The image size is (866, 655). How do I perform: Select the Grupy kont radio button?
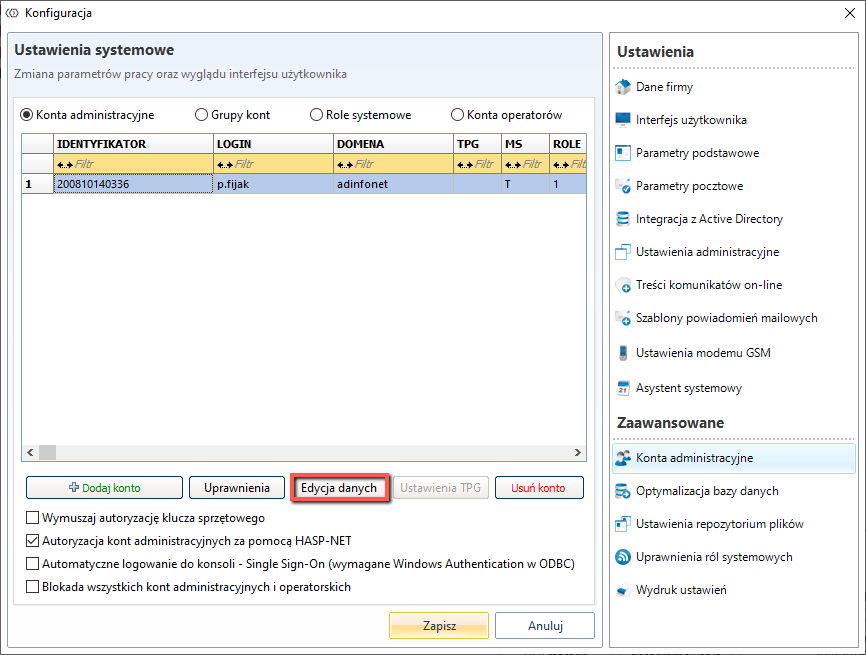click(202, 115)
